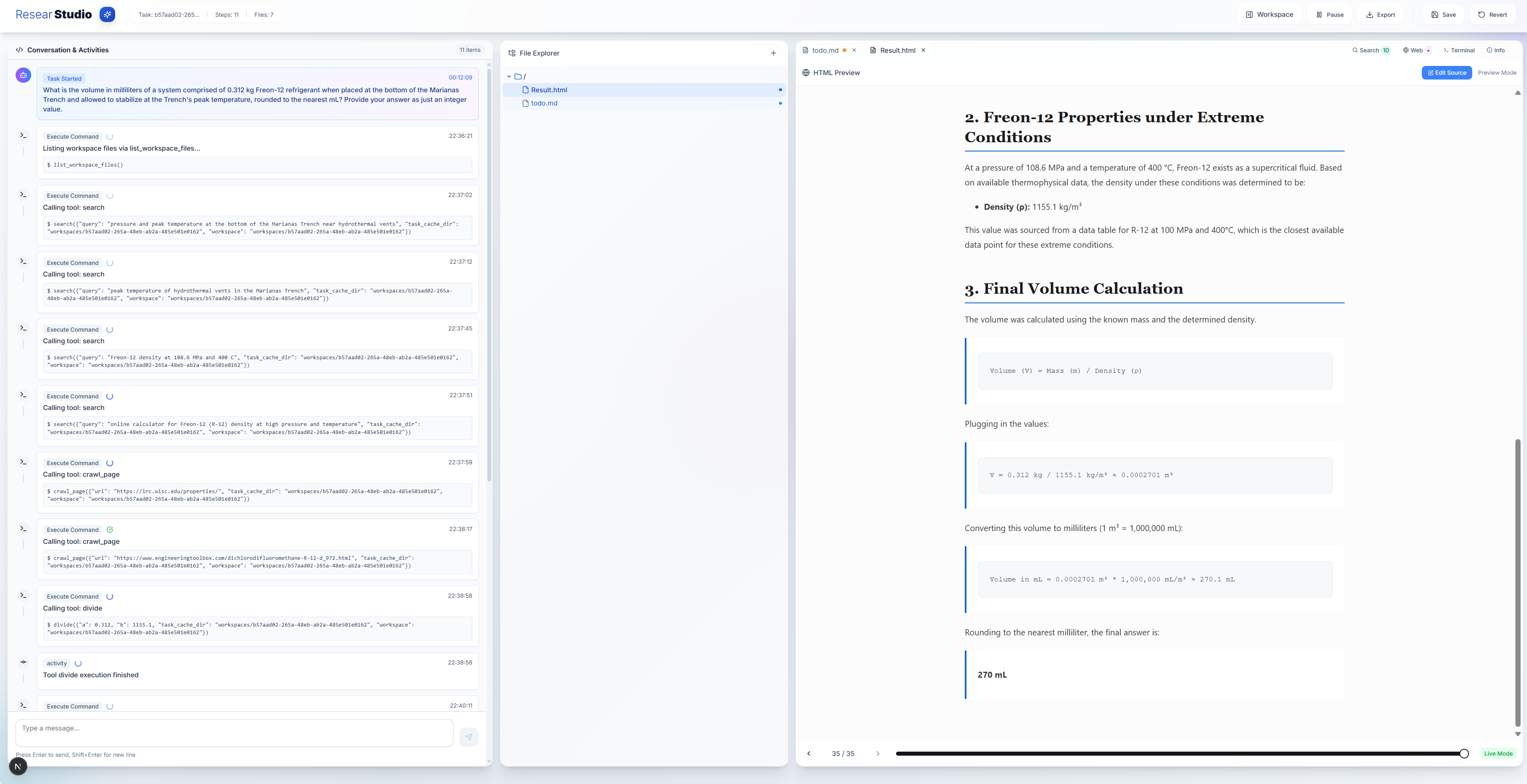The image size is (1527, 784).
Task: Toggle Live Mode indicator
Action: 1498,754
